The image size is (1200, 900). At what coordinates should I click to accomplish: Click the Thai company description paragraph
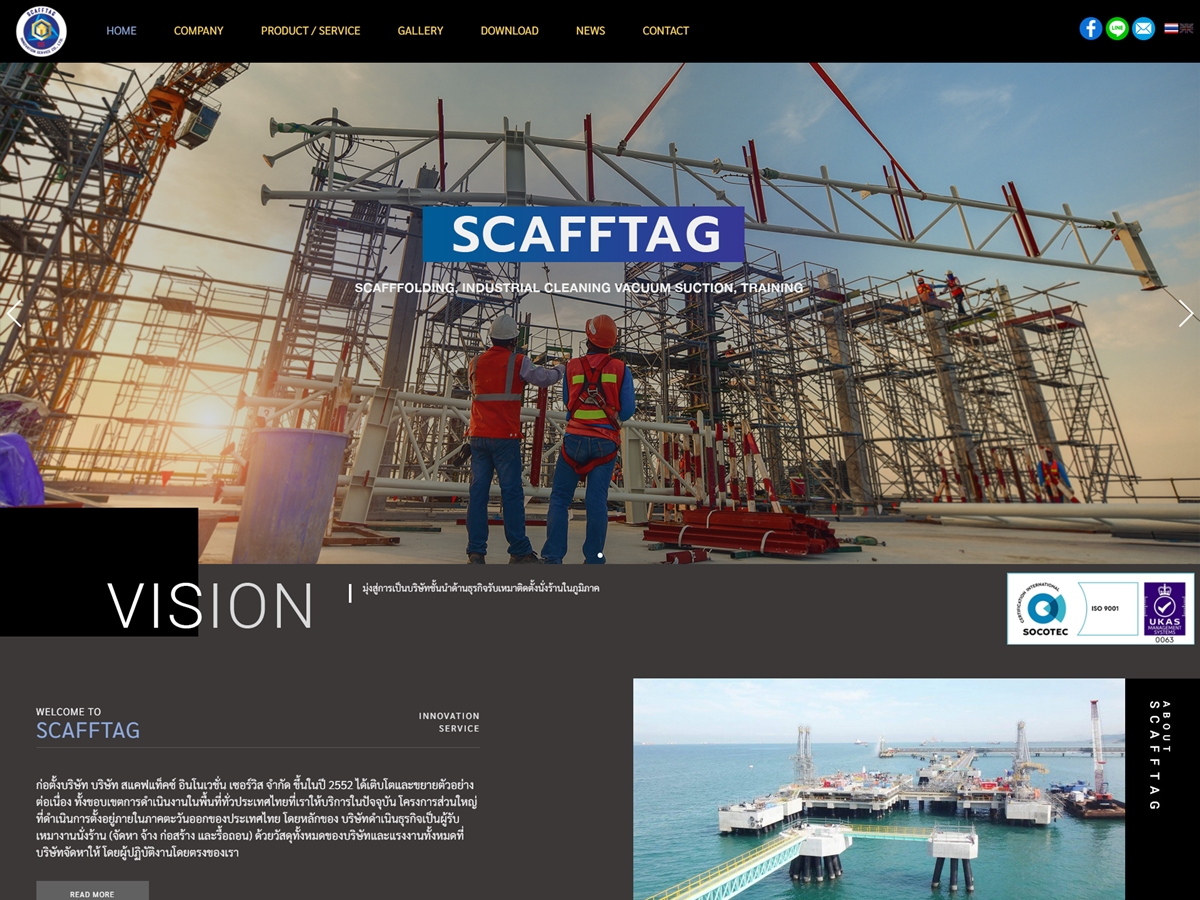click(255, 818)
